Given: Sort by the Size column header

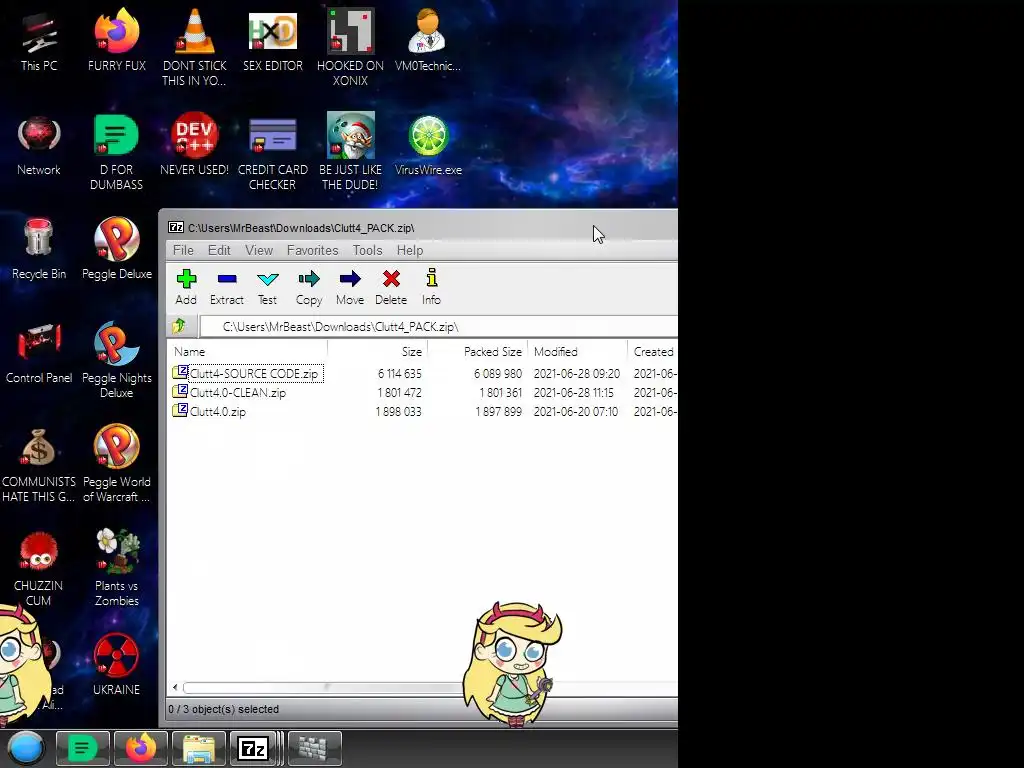Looking at the screenshot, I should tap(377, 351).
